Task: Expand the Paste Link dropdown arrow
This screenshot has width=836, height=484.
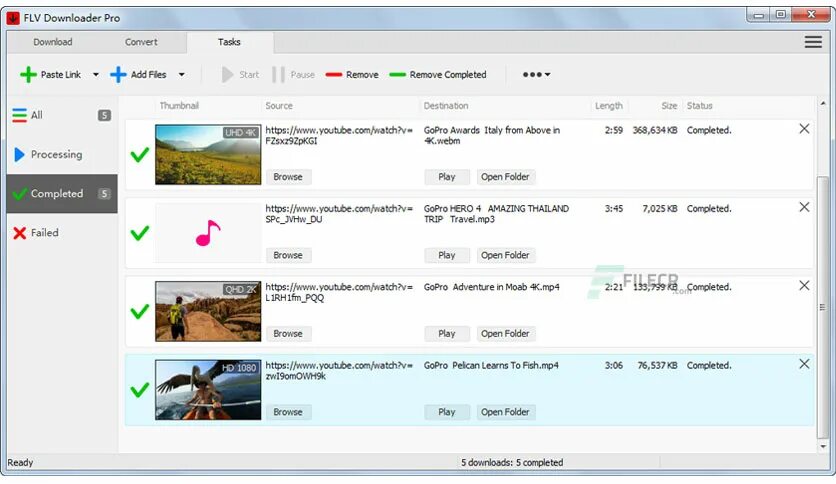Action: [96, 75]
